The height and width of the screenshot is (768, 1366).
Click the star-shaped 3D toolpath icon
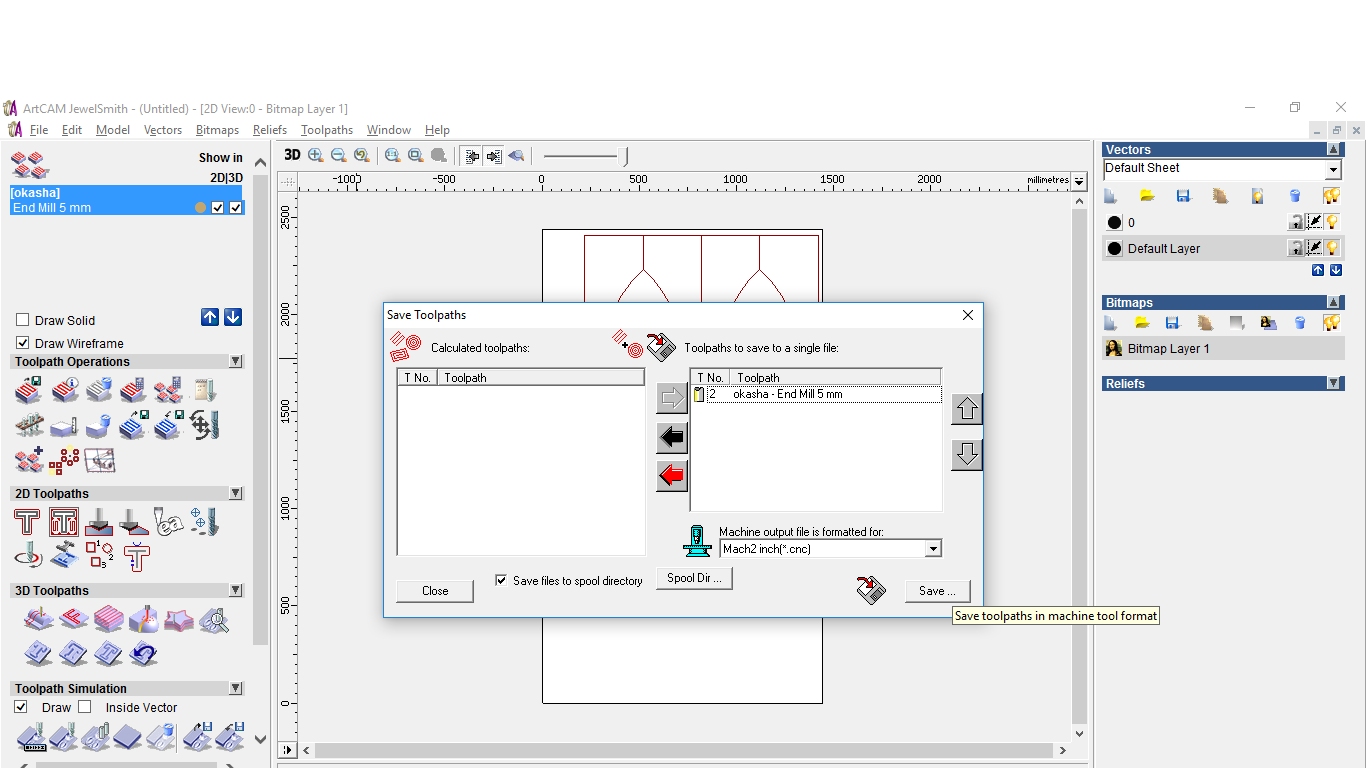click(x=178, y=620)
